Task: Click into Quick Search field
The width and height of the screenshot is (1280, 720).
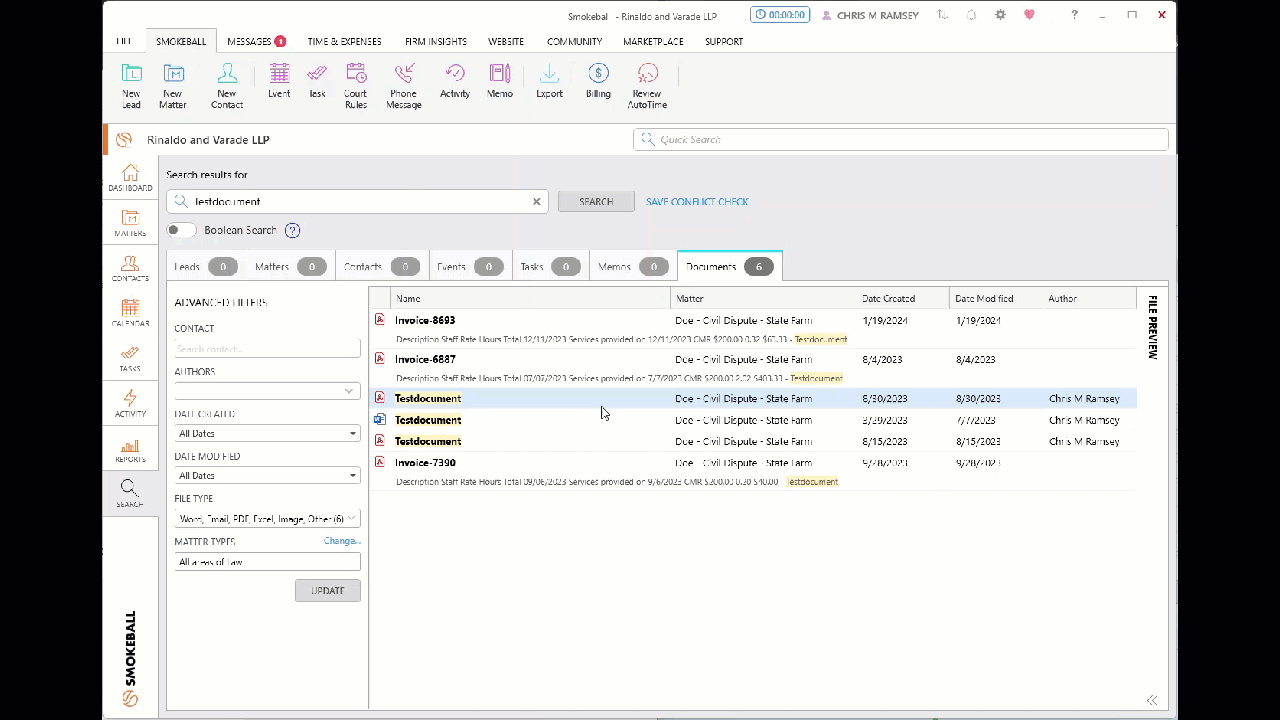Action: point(900,139)
